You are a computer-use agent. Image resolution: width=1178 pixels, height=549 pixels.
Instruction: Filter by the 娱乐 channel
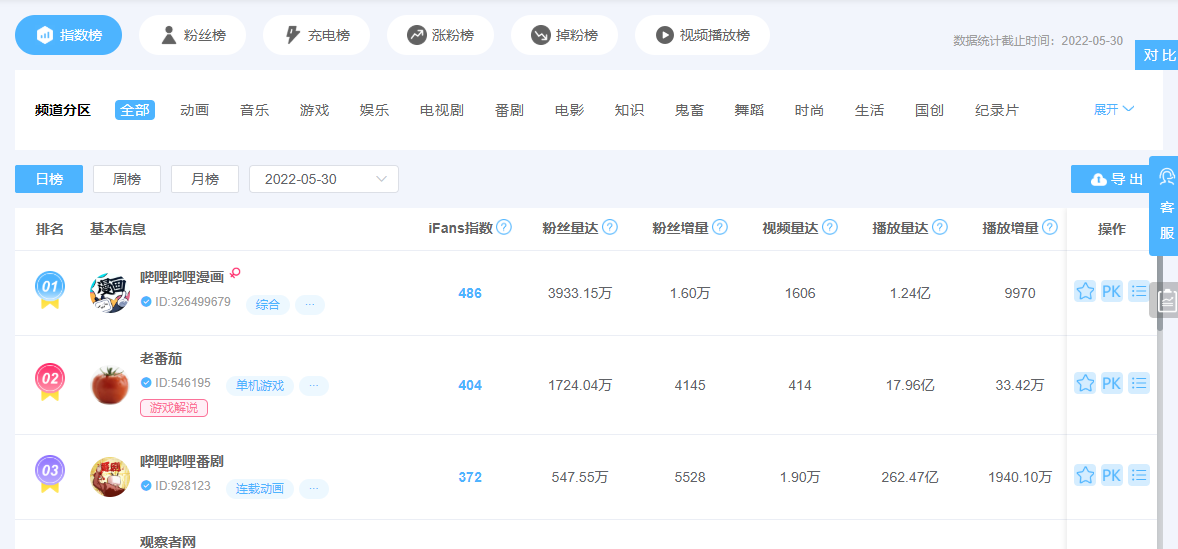pos(374,110)
